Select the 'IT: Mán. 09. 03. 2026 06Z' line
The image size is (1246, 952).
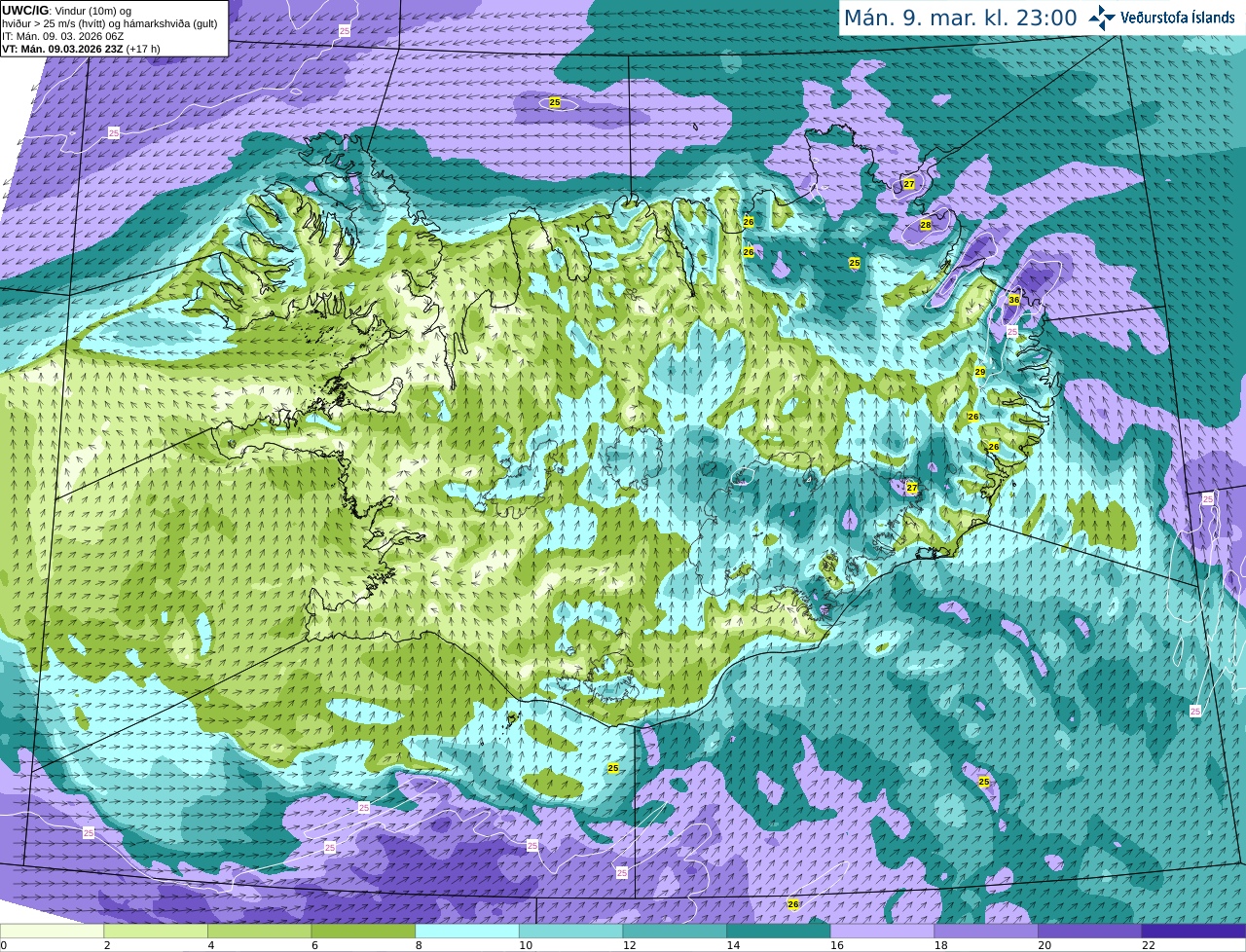(x=63, y=36)
